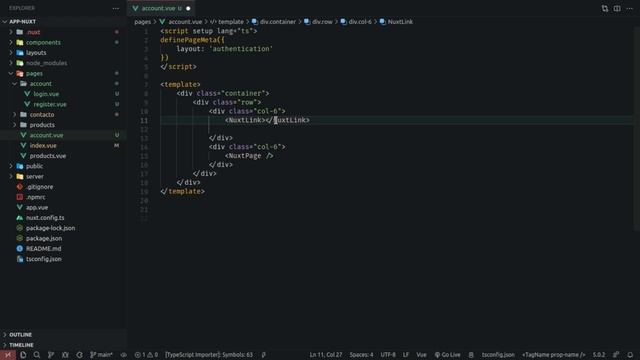Open editor more actions ellipsis

pos(629,8)
